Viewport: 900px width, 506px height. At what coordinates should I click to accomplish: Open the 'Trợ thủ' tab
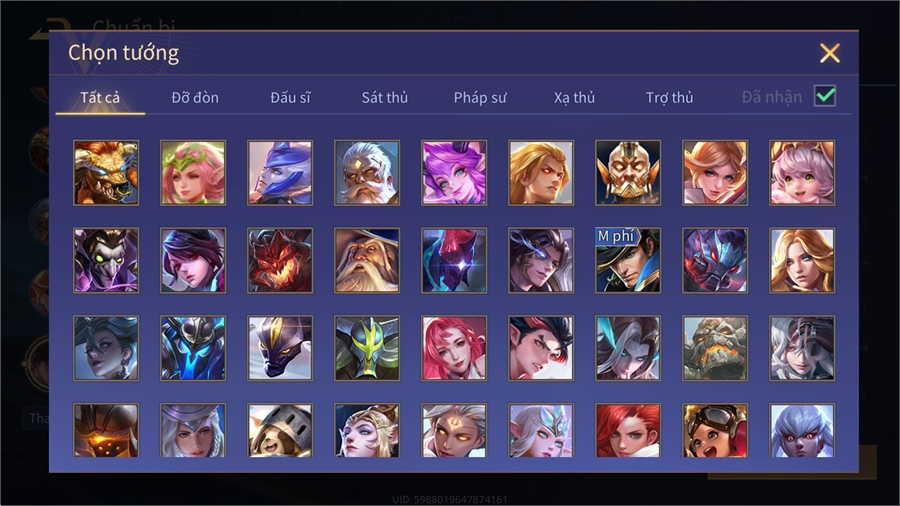[x=669, y=98]
